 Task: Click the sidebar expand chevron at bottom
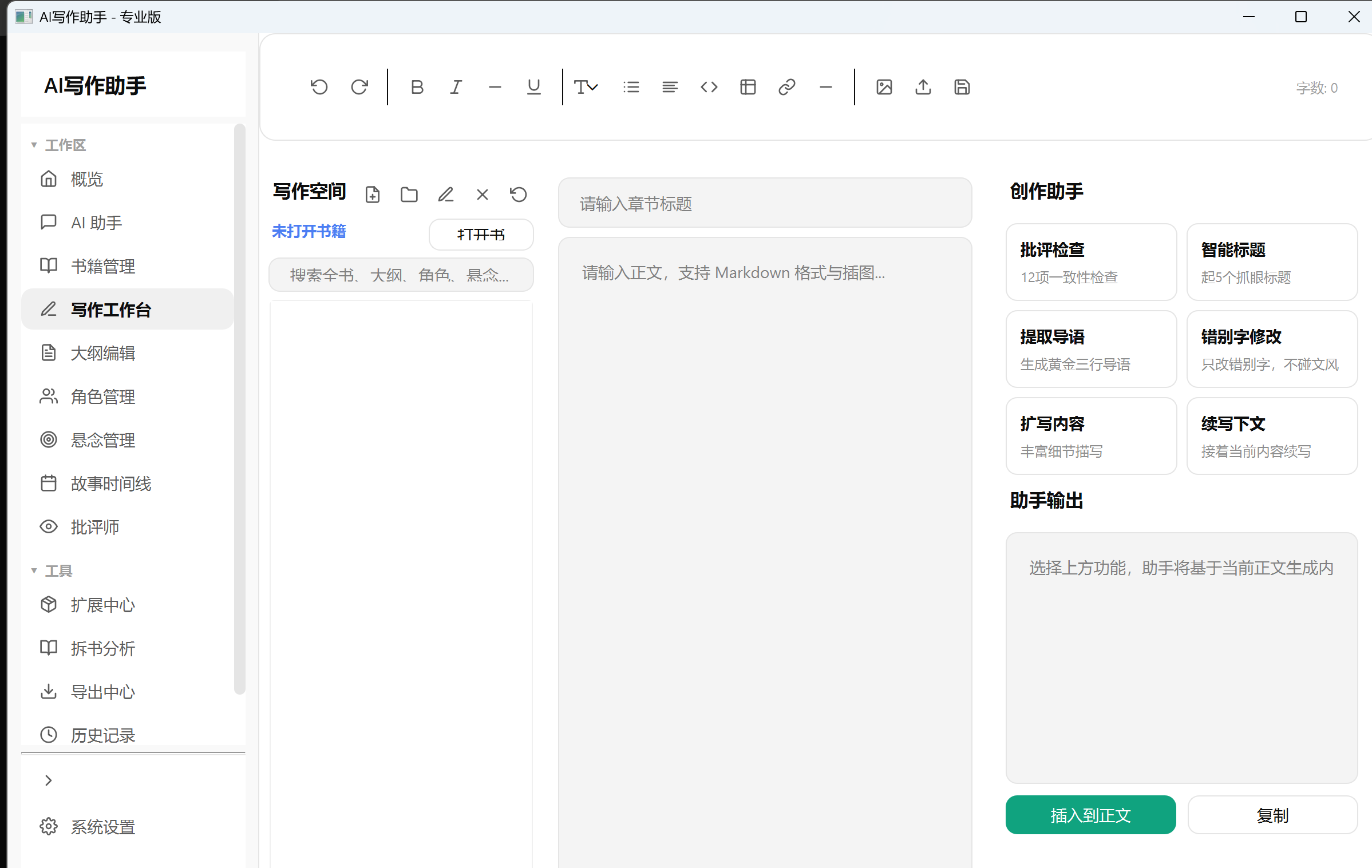pyautogui.click(x=49, y=780)
